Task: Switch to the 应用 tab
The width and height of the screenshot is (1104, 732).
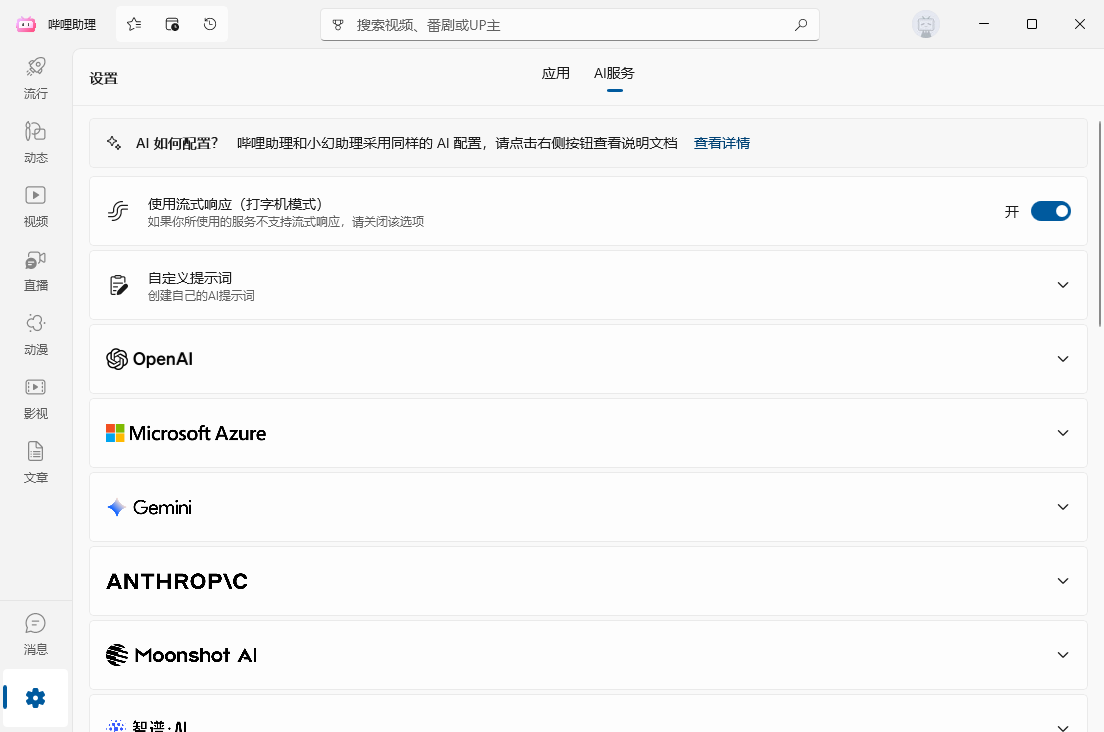Action: click(x=556, y=73)
